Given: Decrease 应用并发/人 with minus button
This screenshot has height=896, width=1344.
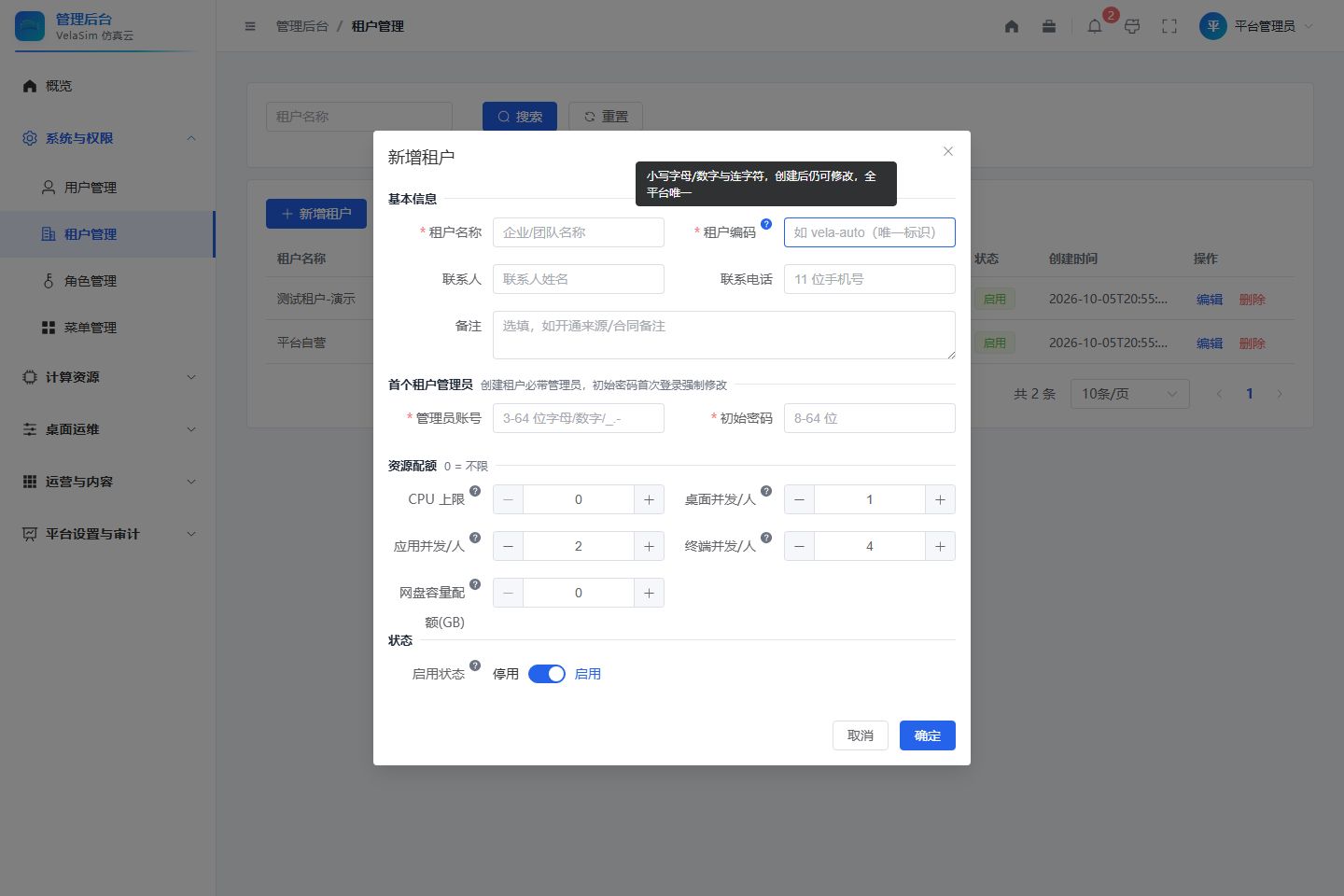Looking at the screenshot, I should coord(508,546).
